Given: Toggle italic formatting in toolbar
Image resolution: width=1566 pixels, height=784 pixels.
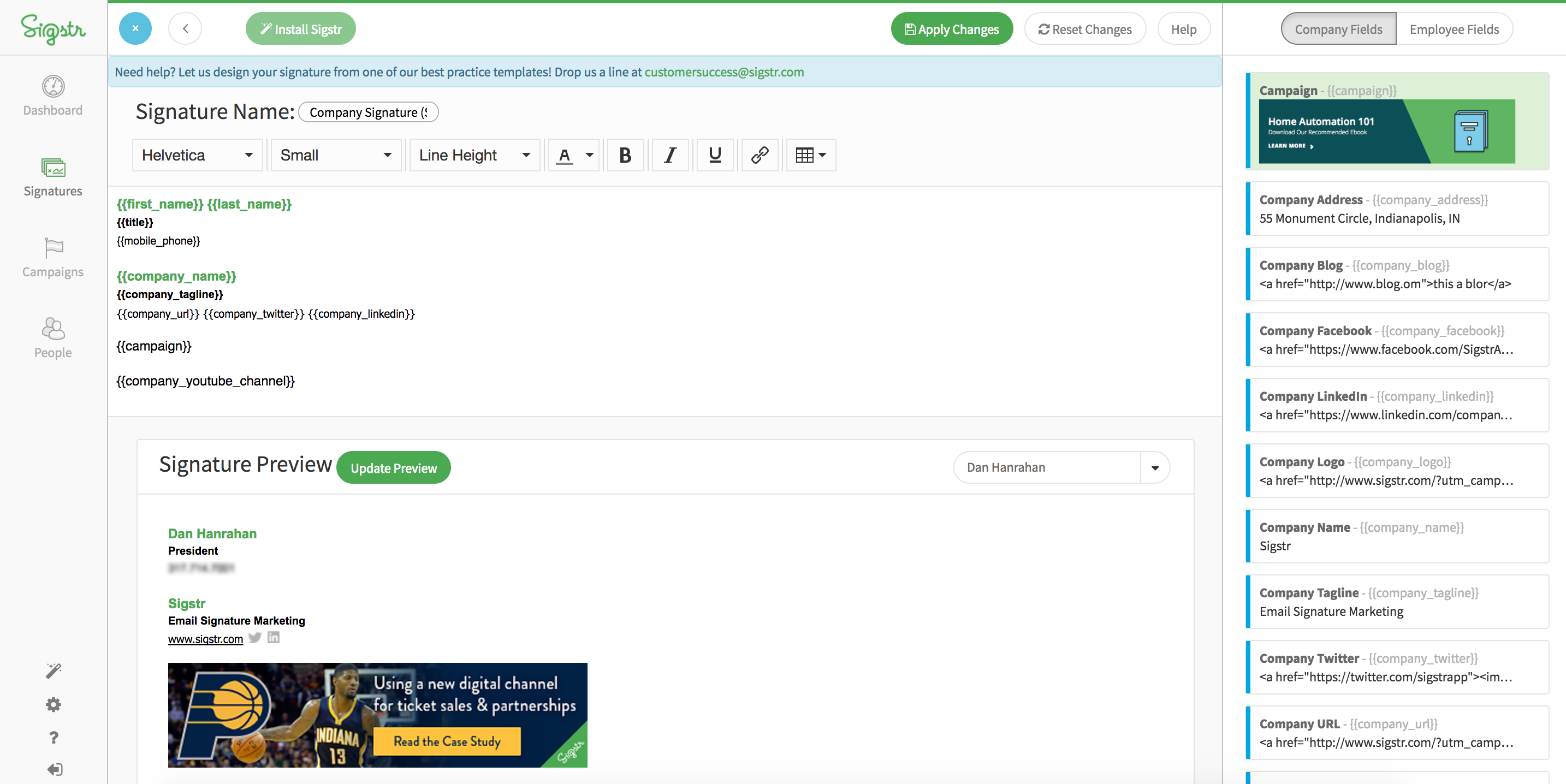Looking at the screenshot, I should [x=669, y=155].
